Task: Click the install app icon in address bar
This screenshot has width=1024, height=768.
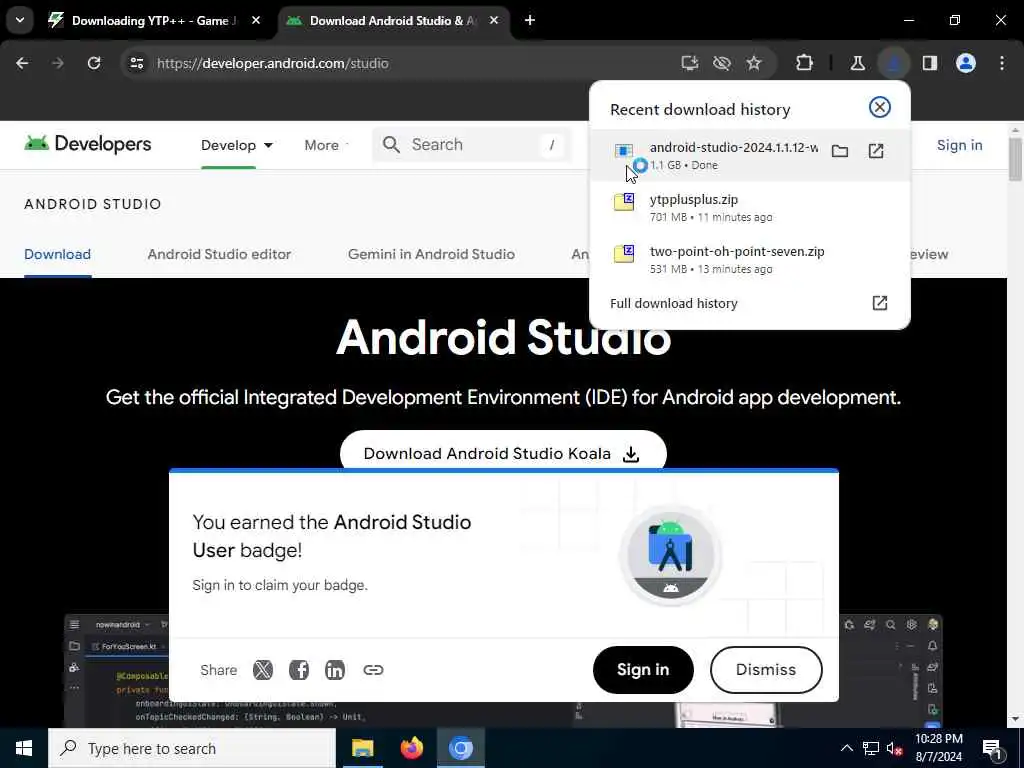Action: 690,63
